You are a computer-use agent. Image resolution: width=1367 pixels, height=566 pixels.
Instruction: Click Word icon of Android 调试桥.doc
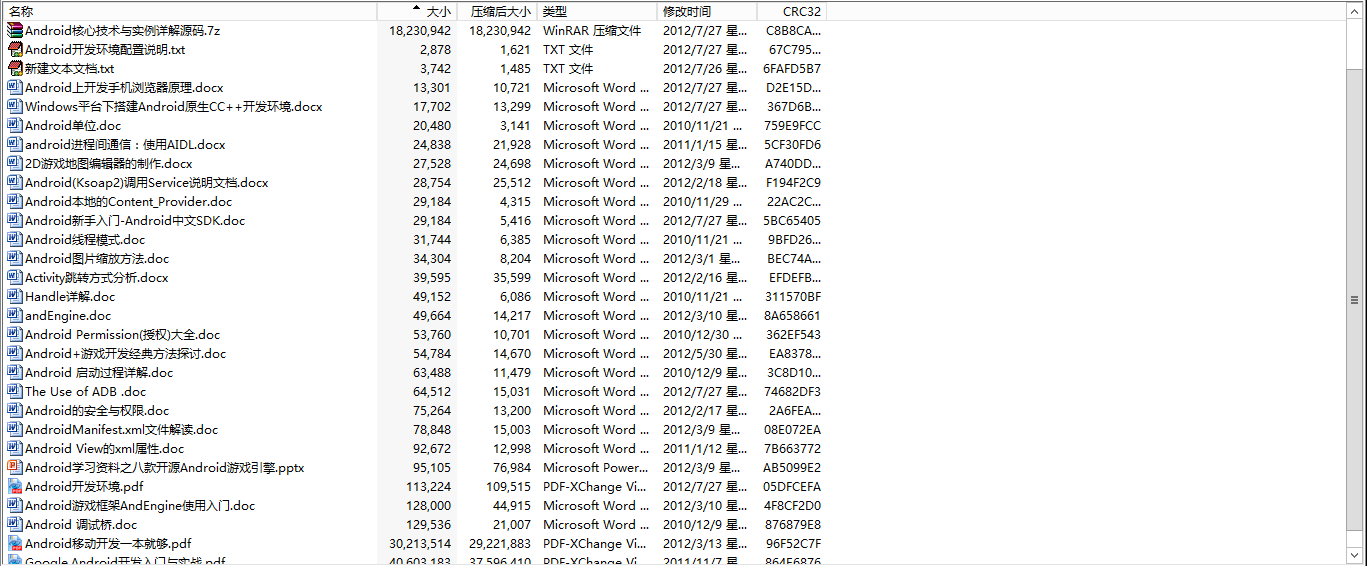point(15,524)
